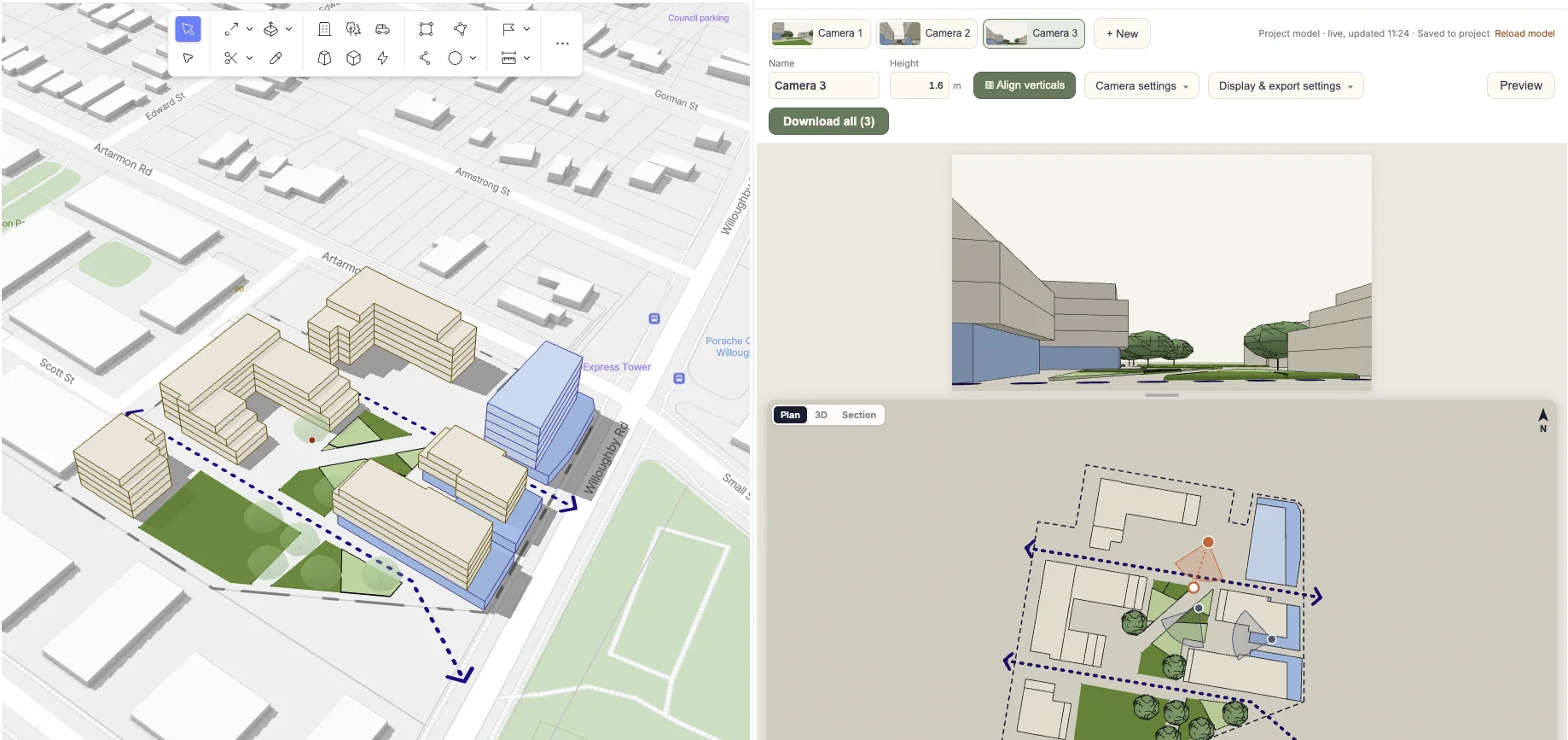Choose the trees vegetation tool

(353, 29)
